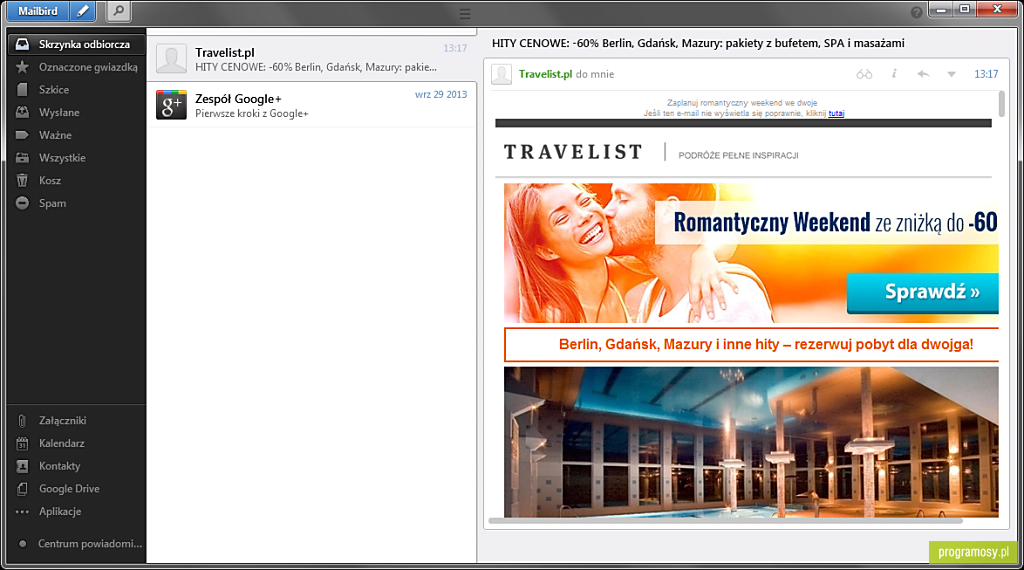
Task: Open Szkice drafts folder
Action: 76,90
